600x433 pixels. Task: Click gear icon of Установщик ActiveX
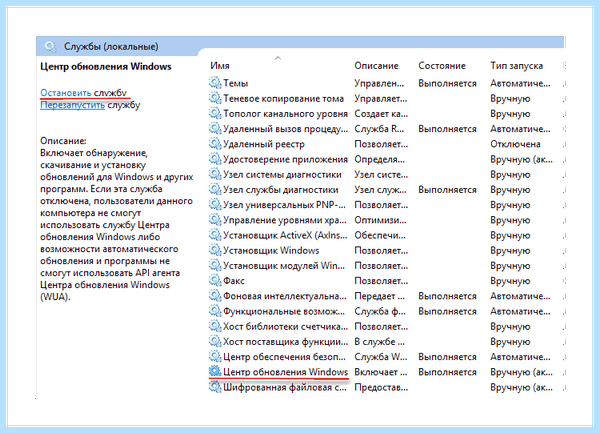[215, 235]
